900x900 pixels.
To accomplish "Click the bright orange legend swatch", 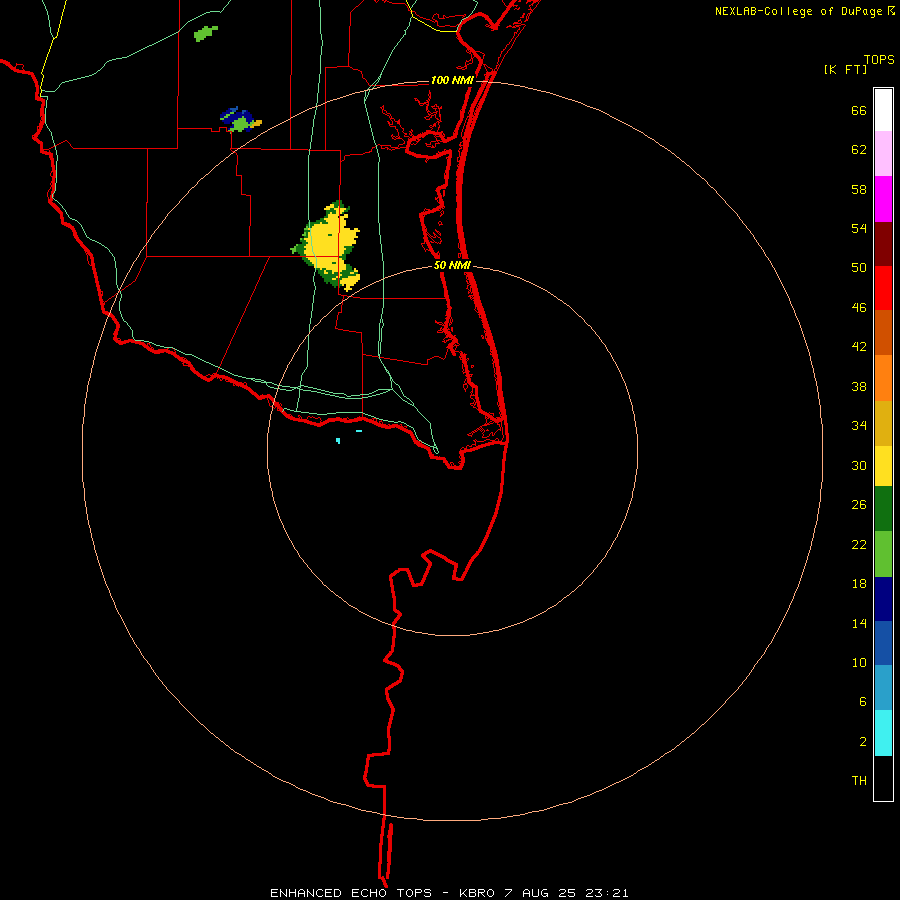I will (x=883, y=378).
